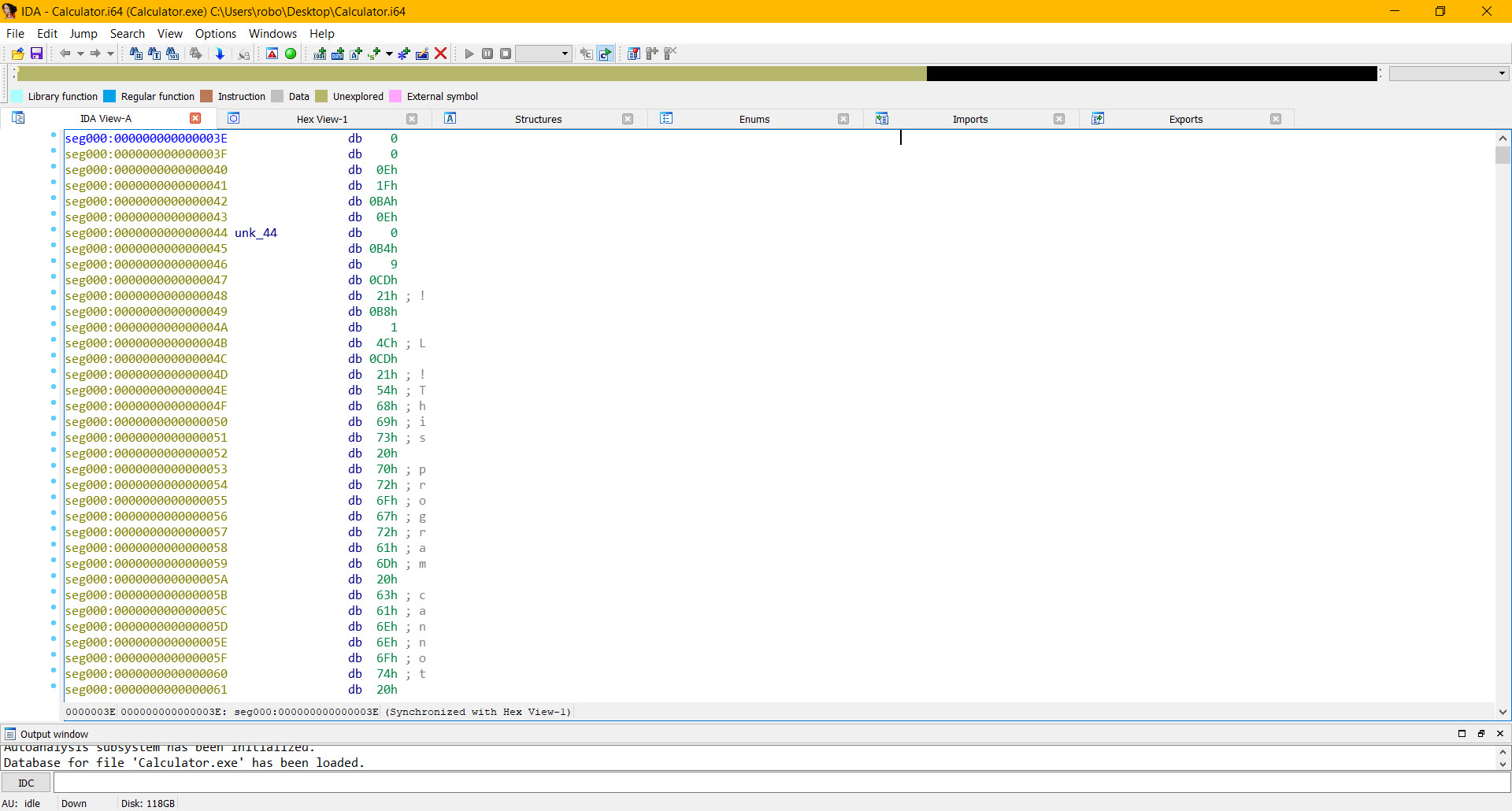Click the breakpoint list icon

coord(634,54)
